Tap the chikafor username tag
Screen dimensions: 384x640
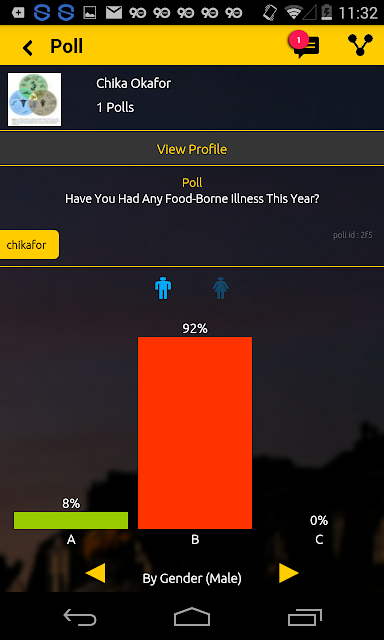(x=29, y=244)
